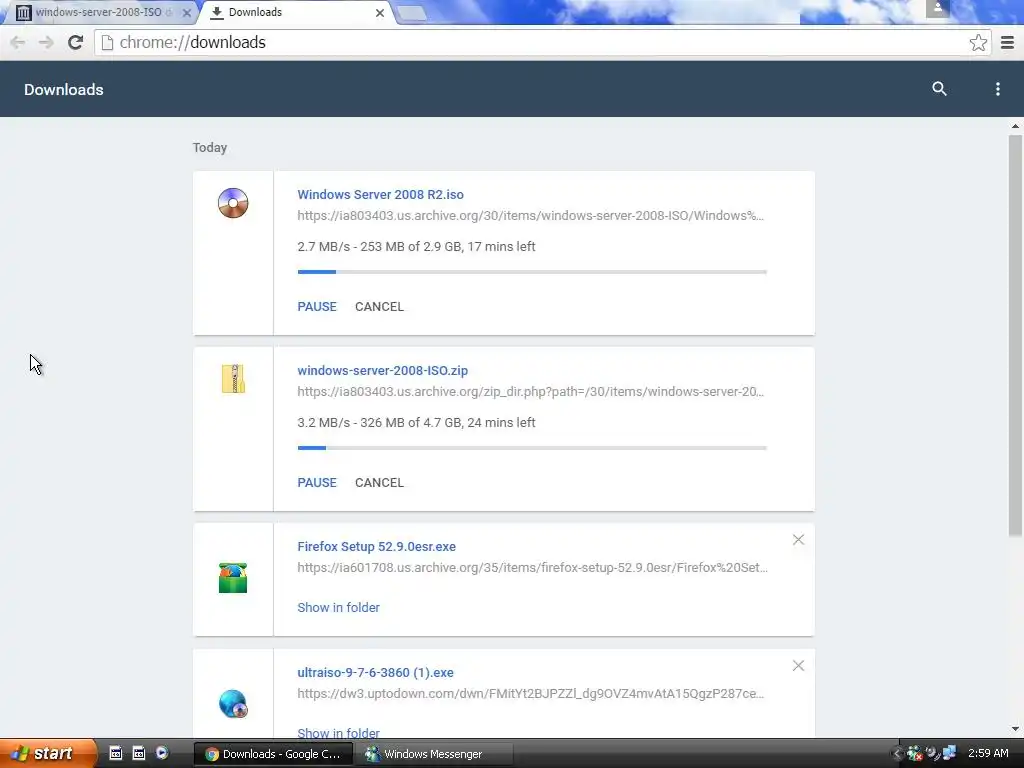
Task: Expand hidden system tray icons arrow
Action: tap(897, 754)
